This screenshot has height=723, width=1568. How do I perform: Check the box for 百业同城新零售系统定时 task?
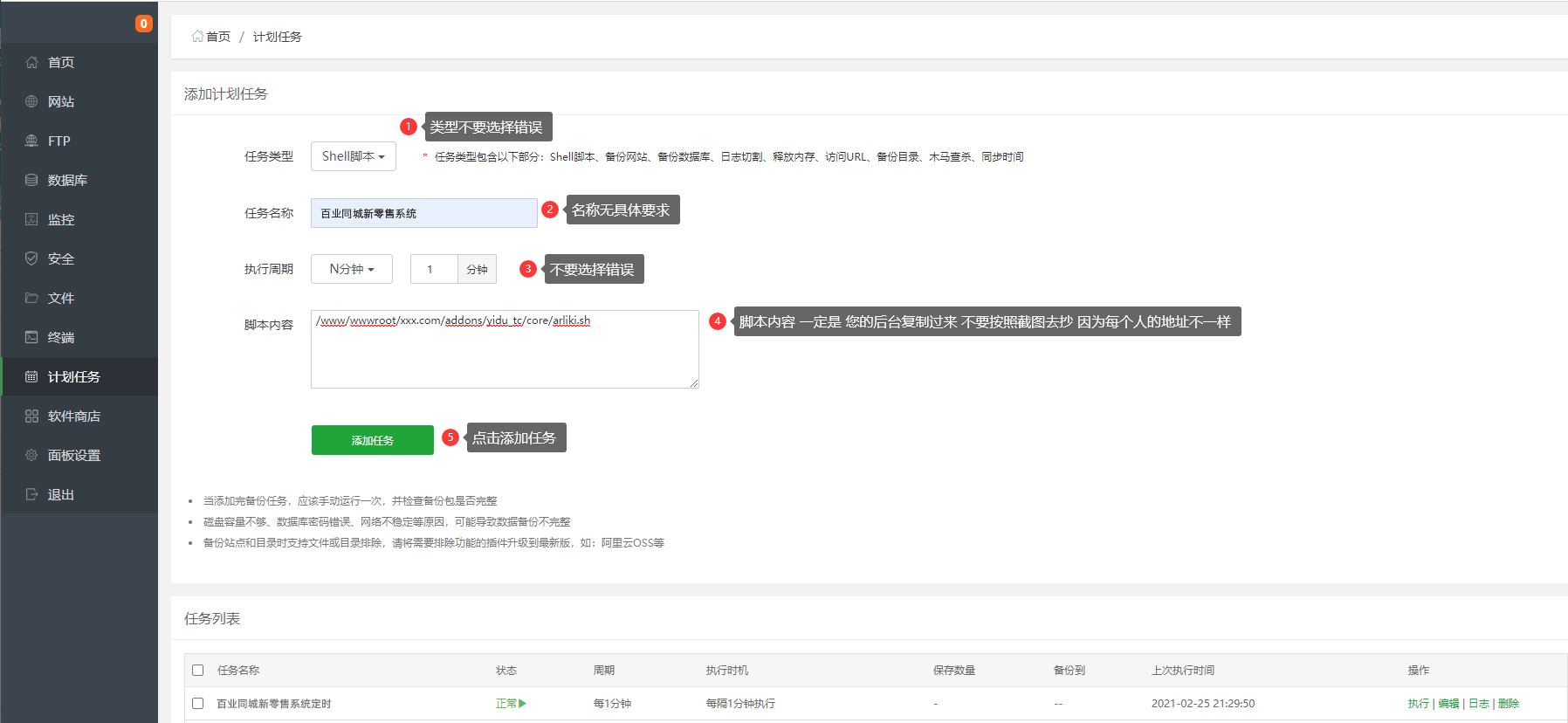pyautogui.click(x=198, y=704)
